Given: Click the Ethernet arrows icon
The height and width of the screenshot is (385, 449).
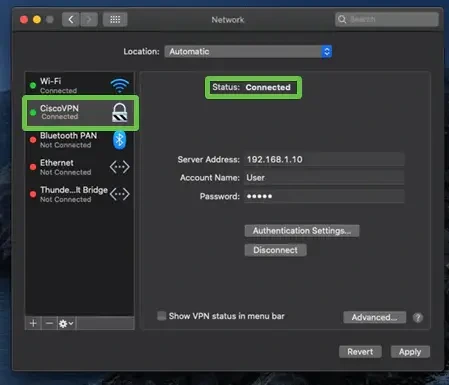Looking at the screenshot, I should pyautogui.click(x=120, y=167).
